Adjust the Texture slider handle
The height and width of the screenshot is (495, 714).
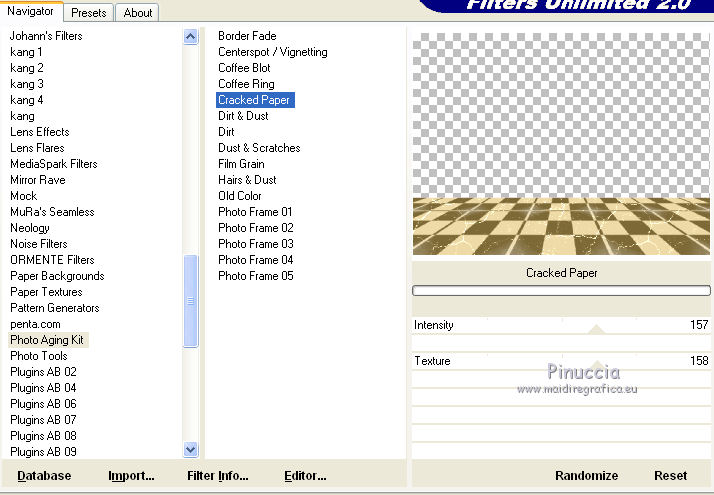[x=597, y=364]
